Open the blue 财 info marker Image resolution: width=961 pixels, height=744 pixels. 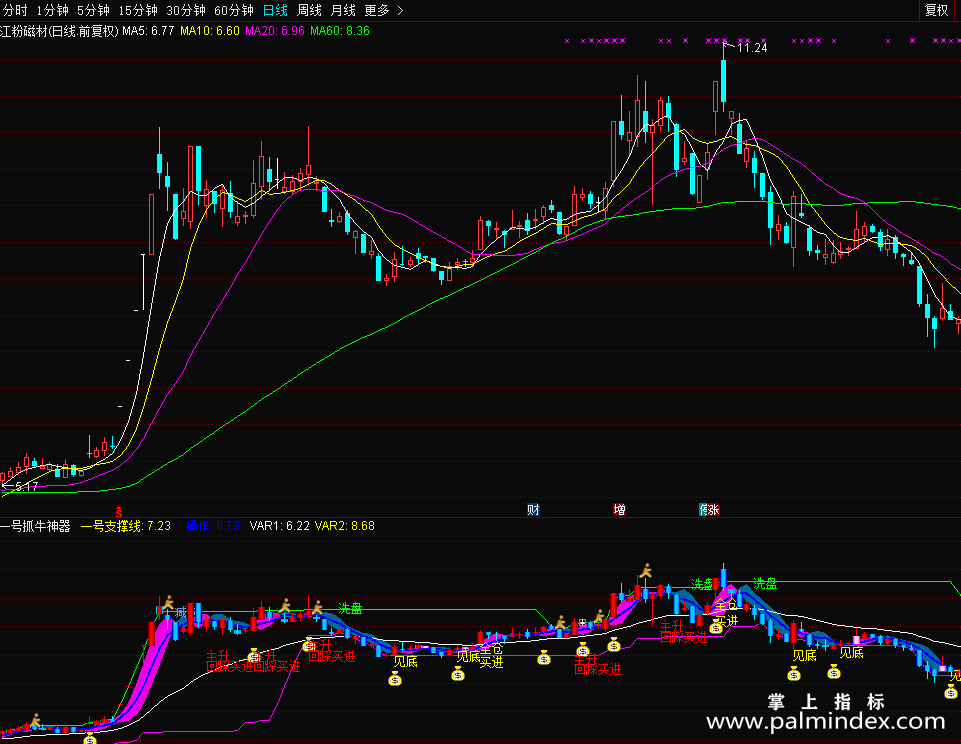(x=533, y=509)
